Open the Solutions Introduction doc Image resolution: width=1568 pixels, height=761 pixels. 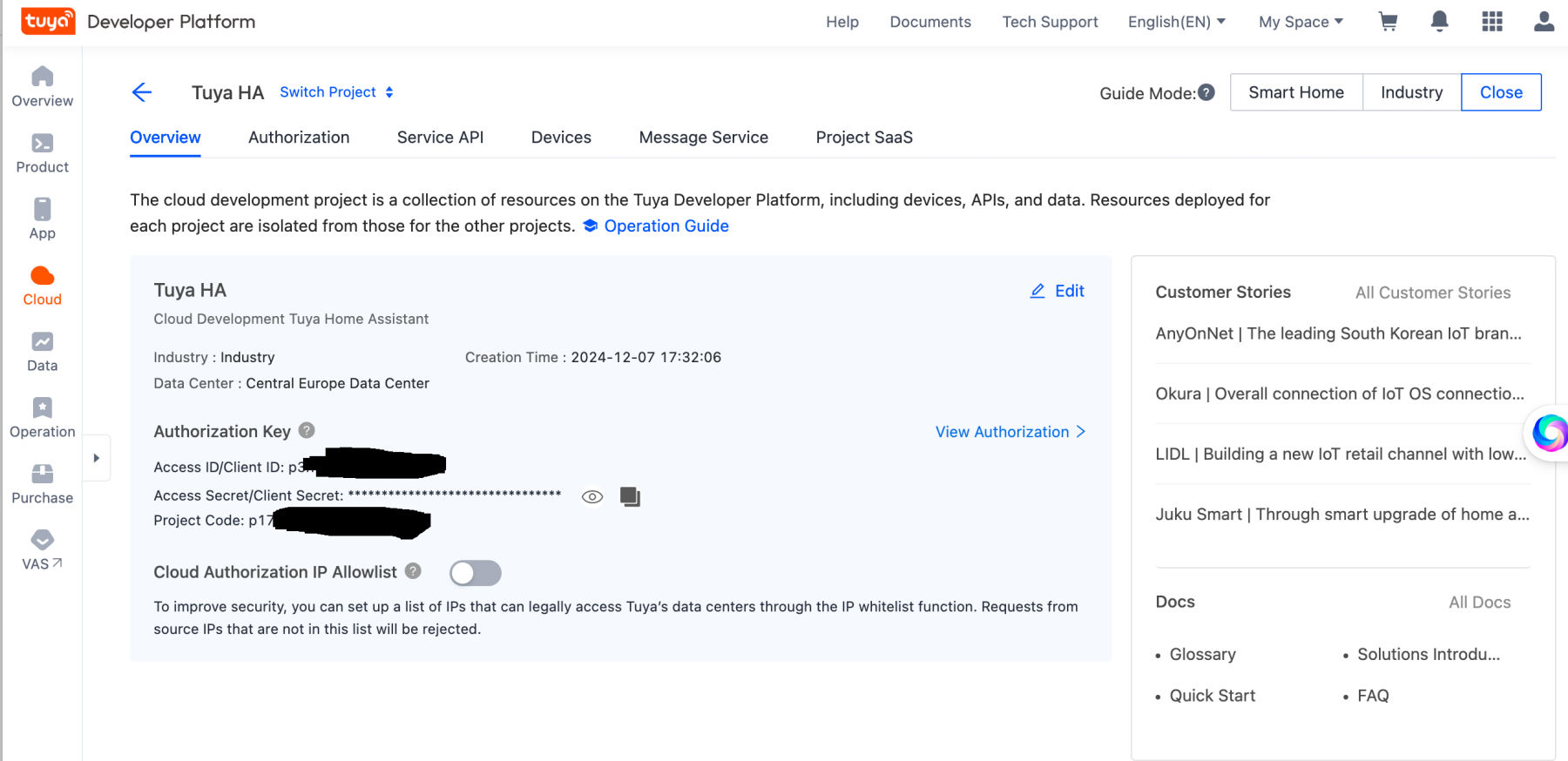pyautogui.click(x=1429, y=655)
